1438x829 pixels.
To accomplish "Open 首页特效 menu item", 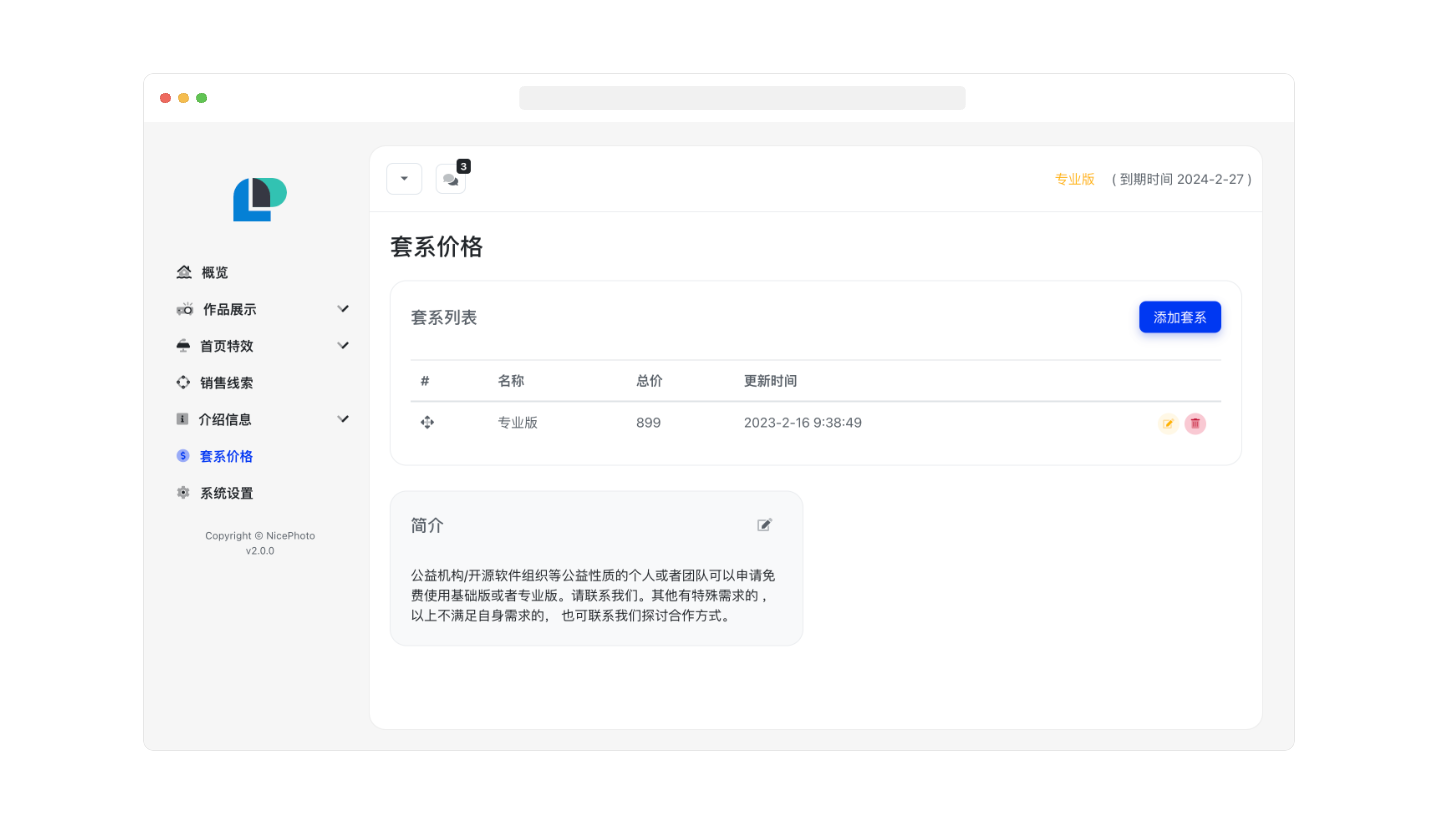I will pyautogui.click(x=227, y=346).
